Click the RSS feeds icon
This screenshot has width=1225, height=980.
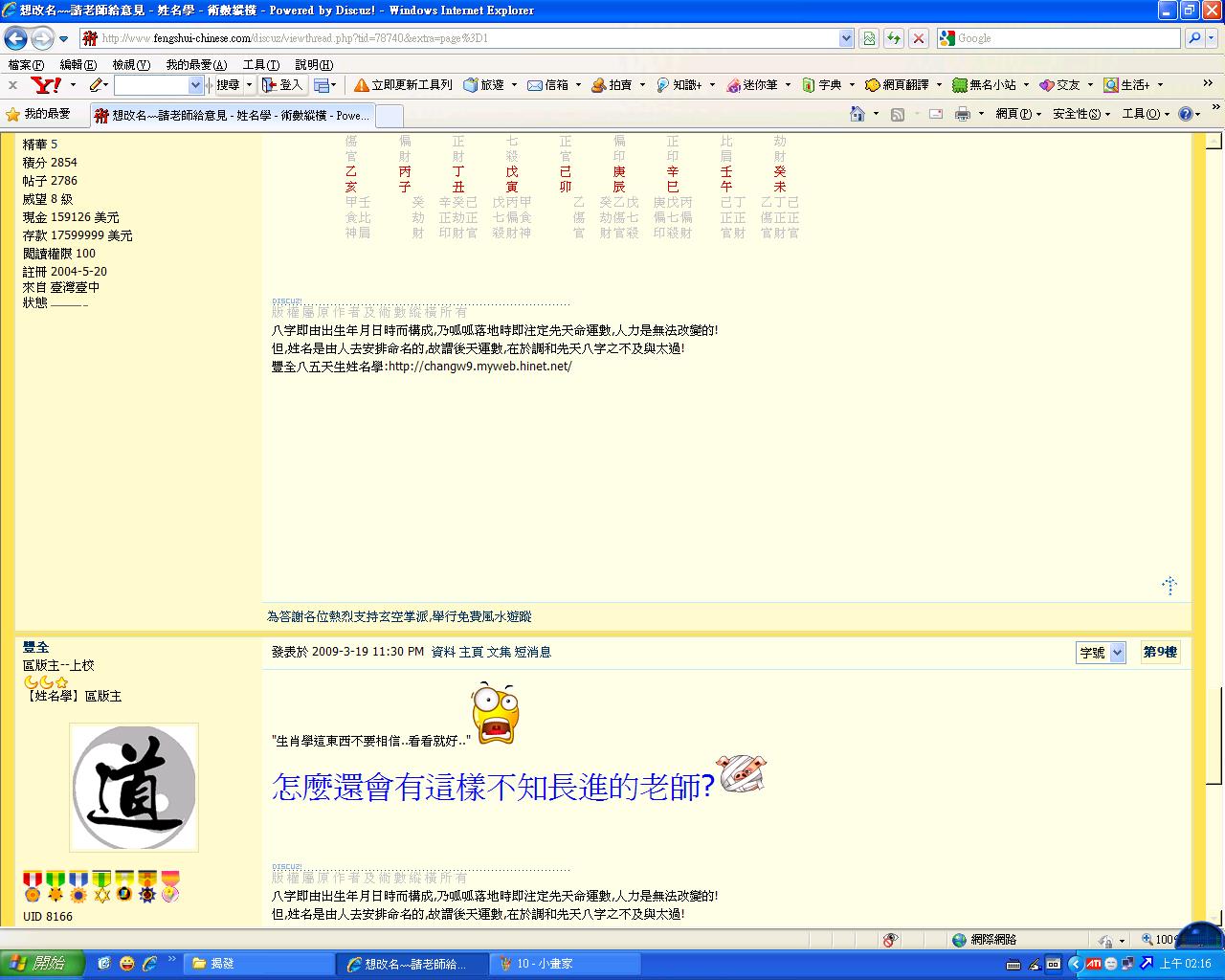tap(898, 114)
